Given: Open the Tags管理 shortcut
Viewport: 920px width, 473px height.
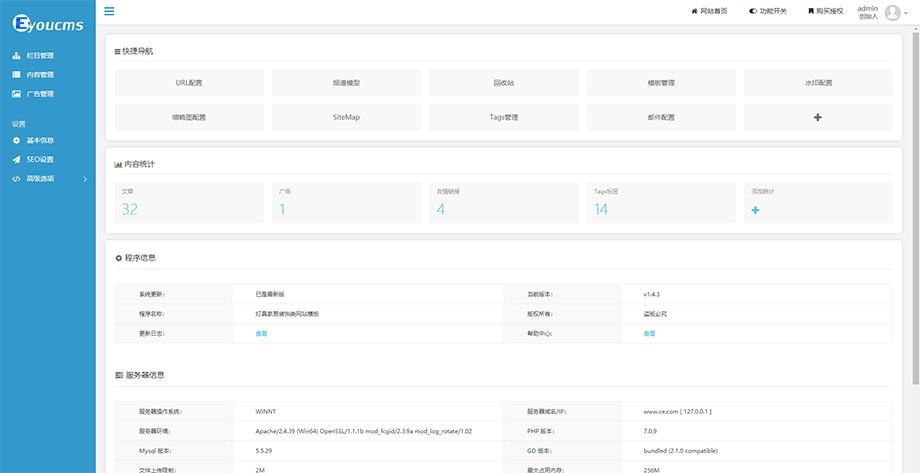Looking at the screenshot, I should pyautogui.click(x=503, y=117).
